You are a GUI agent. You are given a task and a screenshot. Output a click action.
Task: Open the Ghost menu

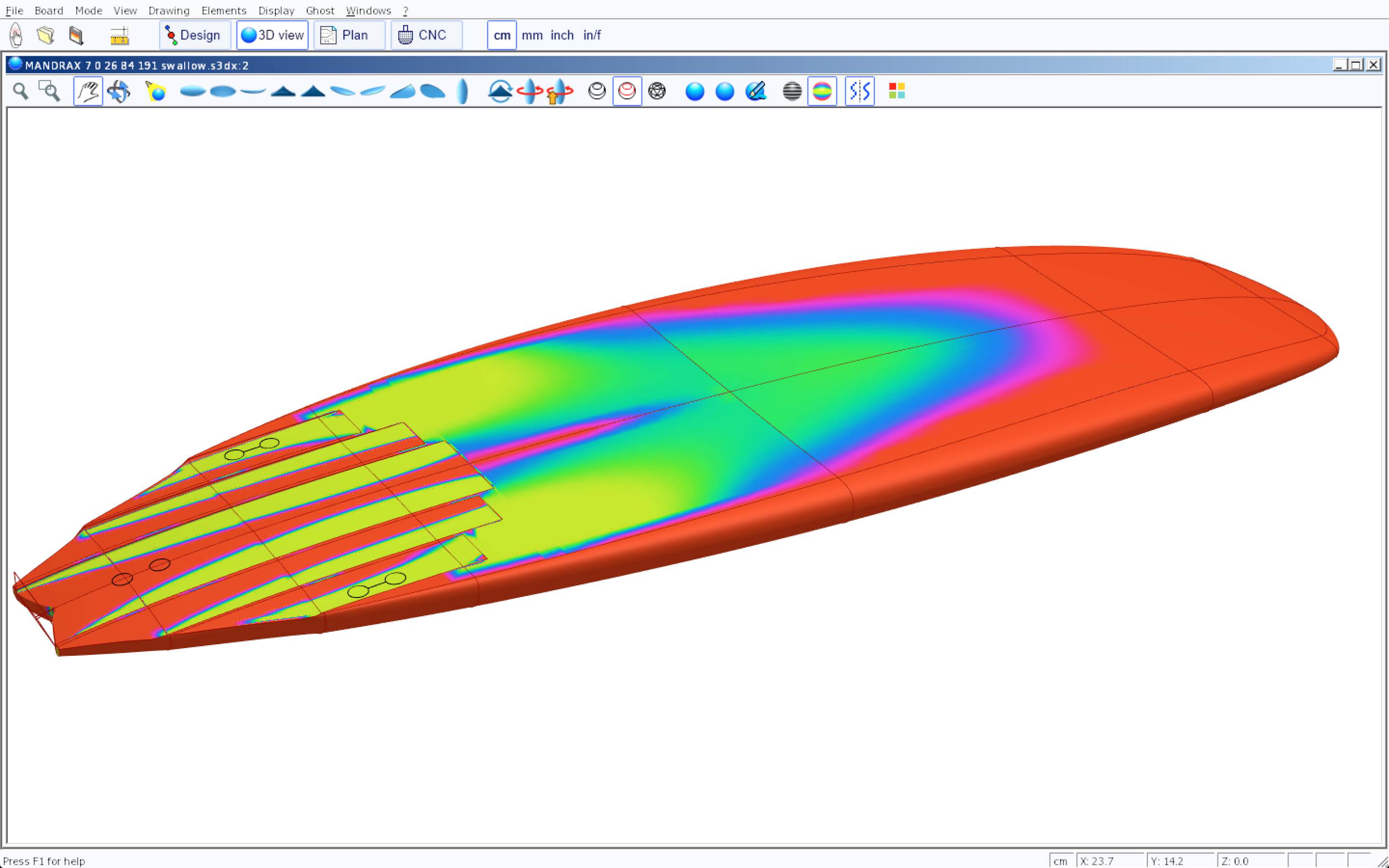click(x=320, y=10)
